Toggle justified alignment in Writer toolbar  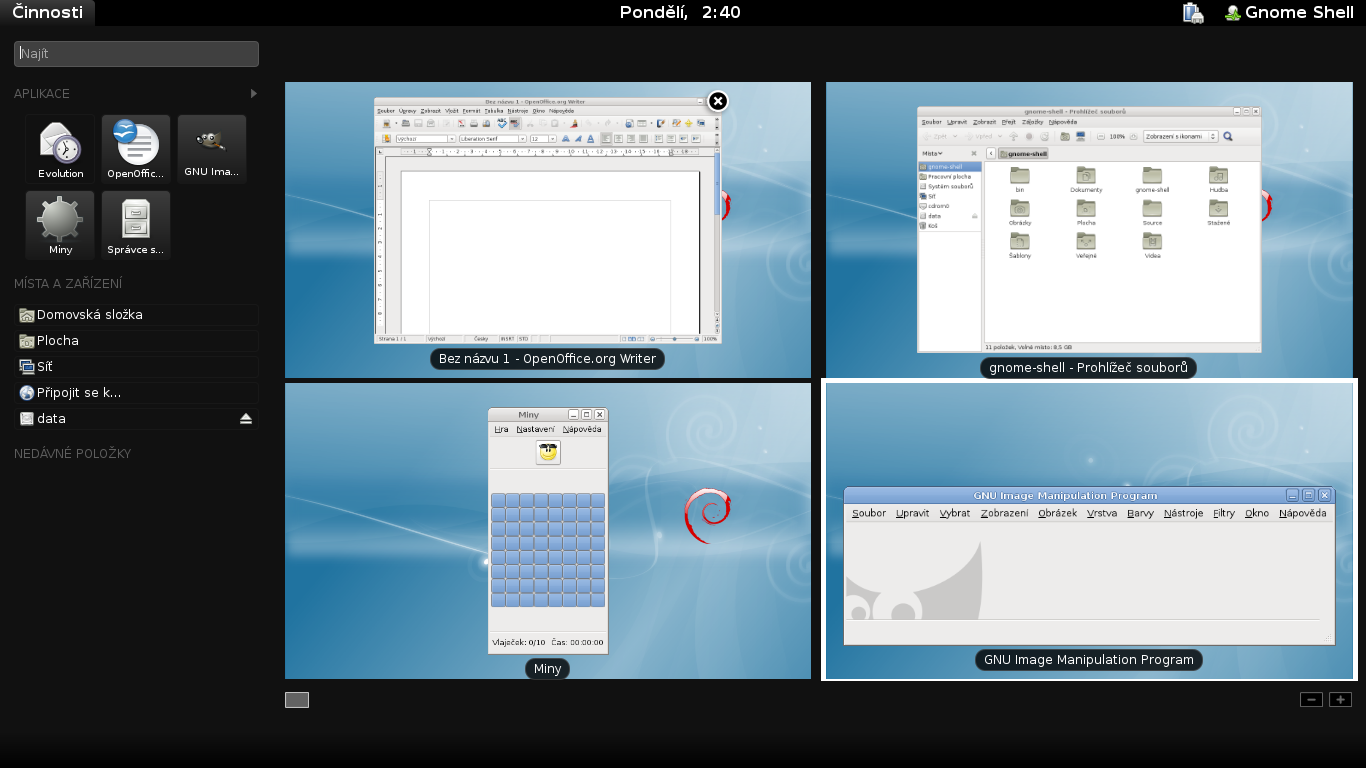pyautogui.click(x=643, y=138)
